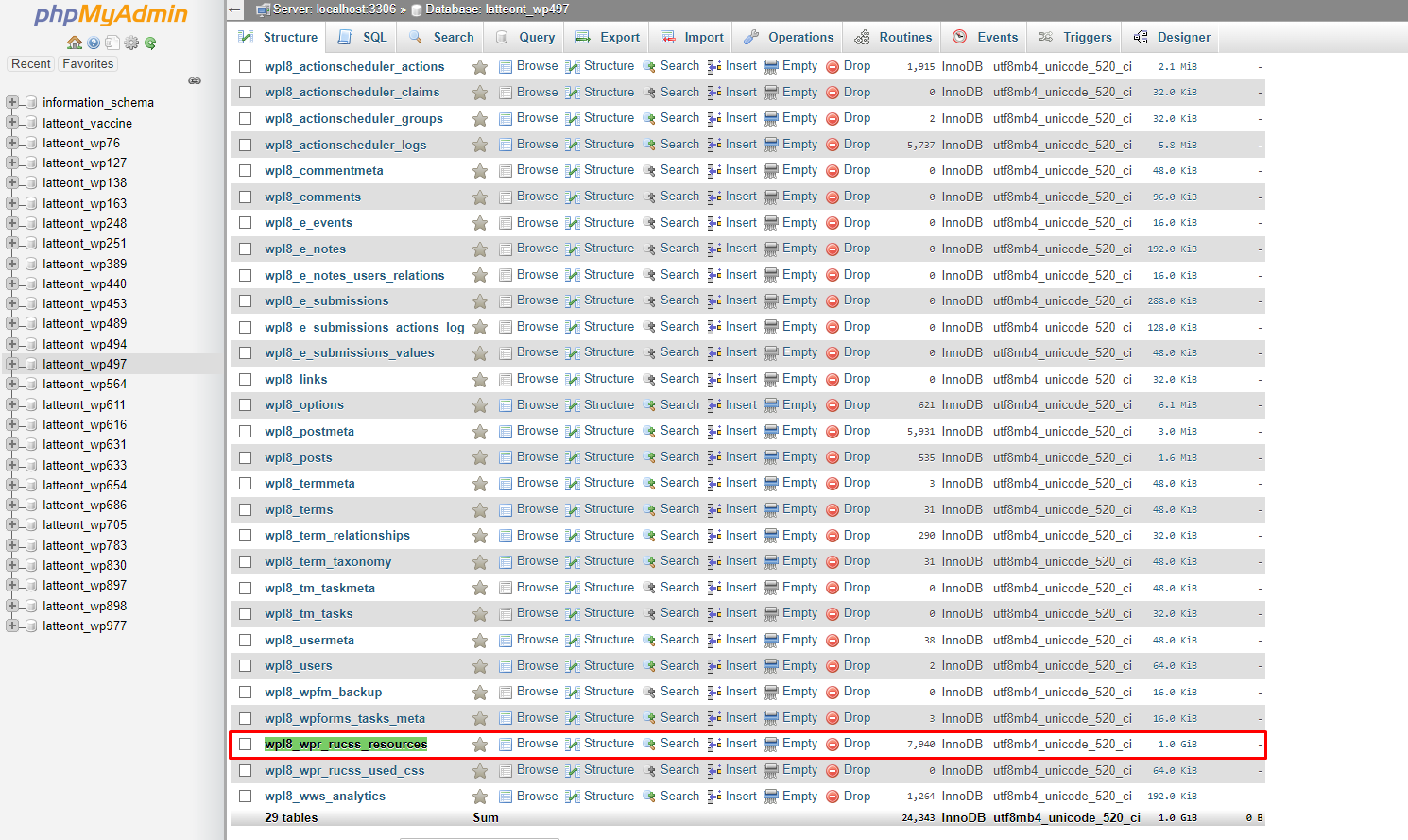Image resolution: width=1408 pixels, height=840 pixels.
Task: Click the Empty icon for wpl8_e_notes
Action: [771, 249]
